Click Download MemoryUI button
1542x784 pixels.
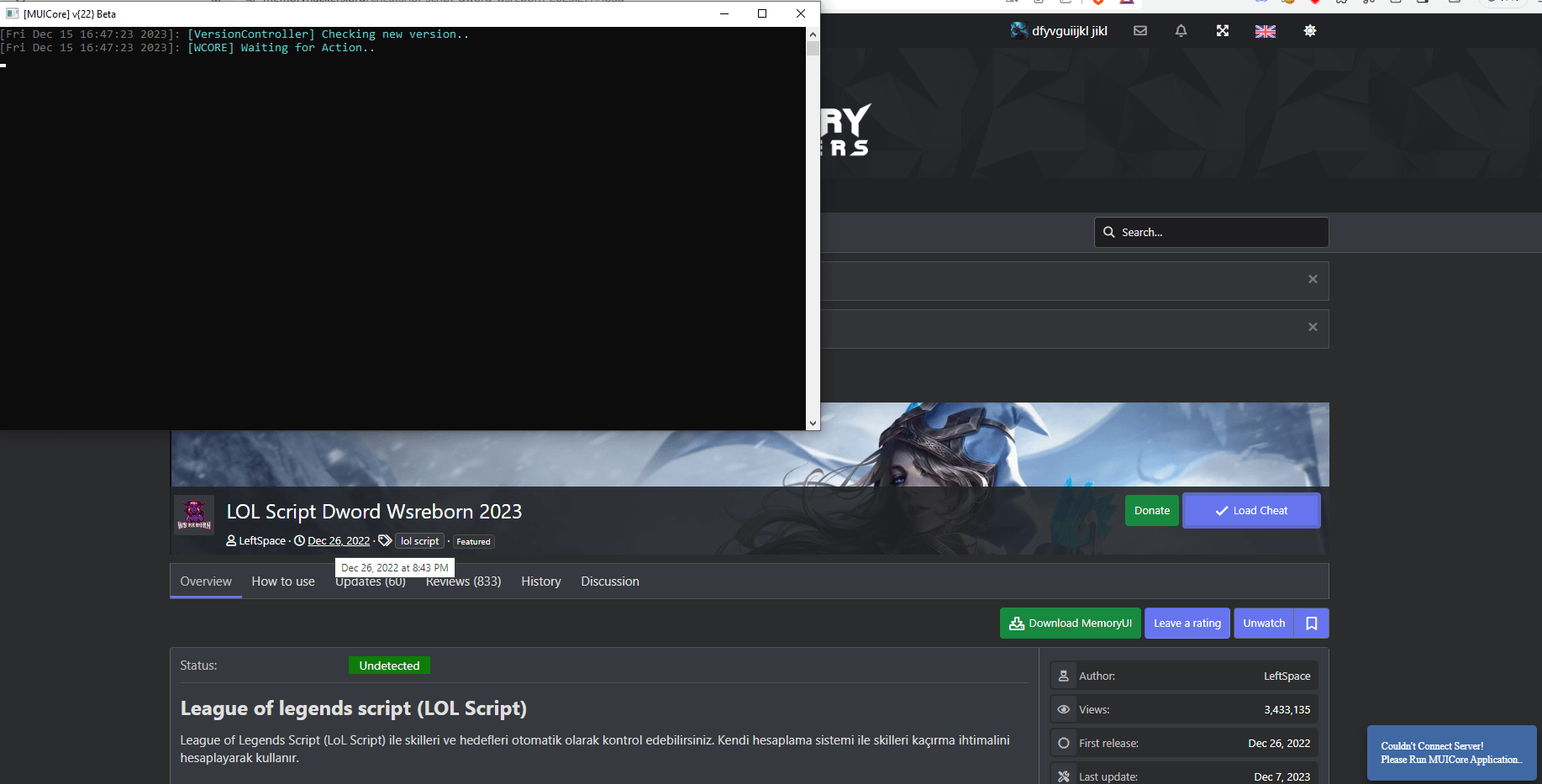coord(1071,624)
